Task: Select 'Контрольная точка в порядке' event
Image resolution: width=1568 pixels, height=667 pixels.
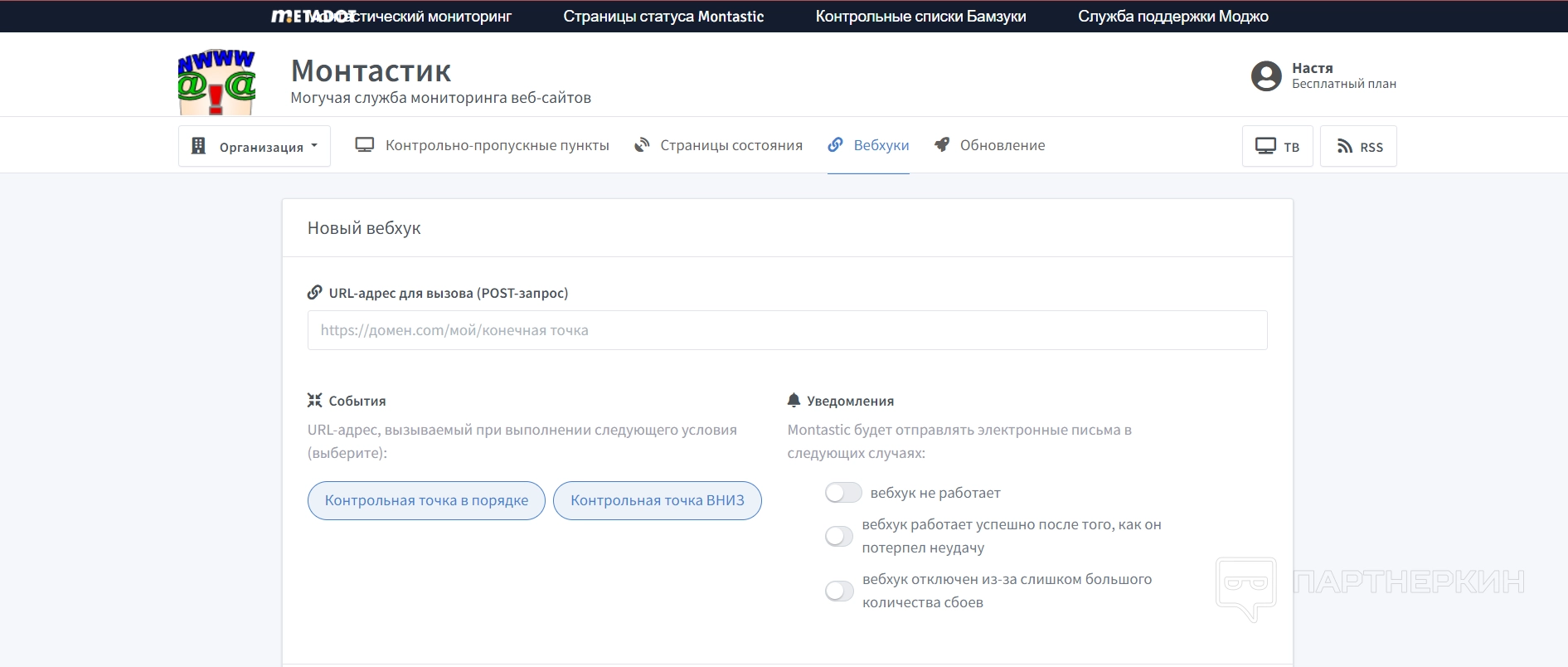Action: tap(426, 500)
